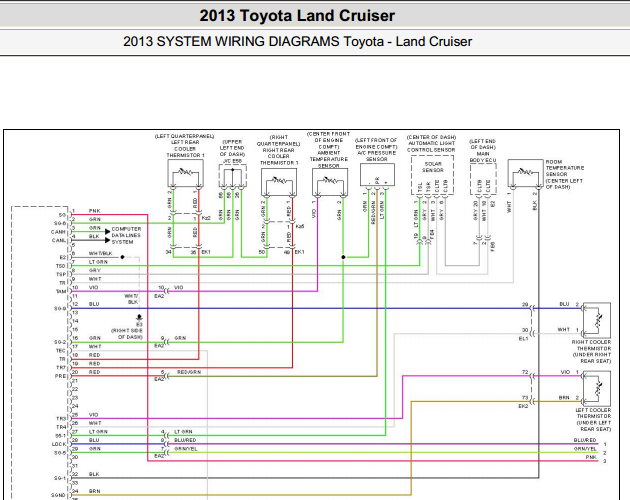
Task: Select the 'ROOM TEMPERATURE SENSOR' label
Action: (565, 168)
